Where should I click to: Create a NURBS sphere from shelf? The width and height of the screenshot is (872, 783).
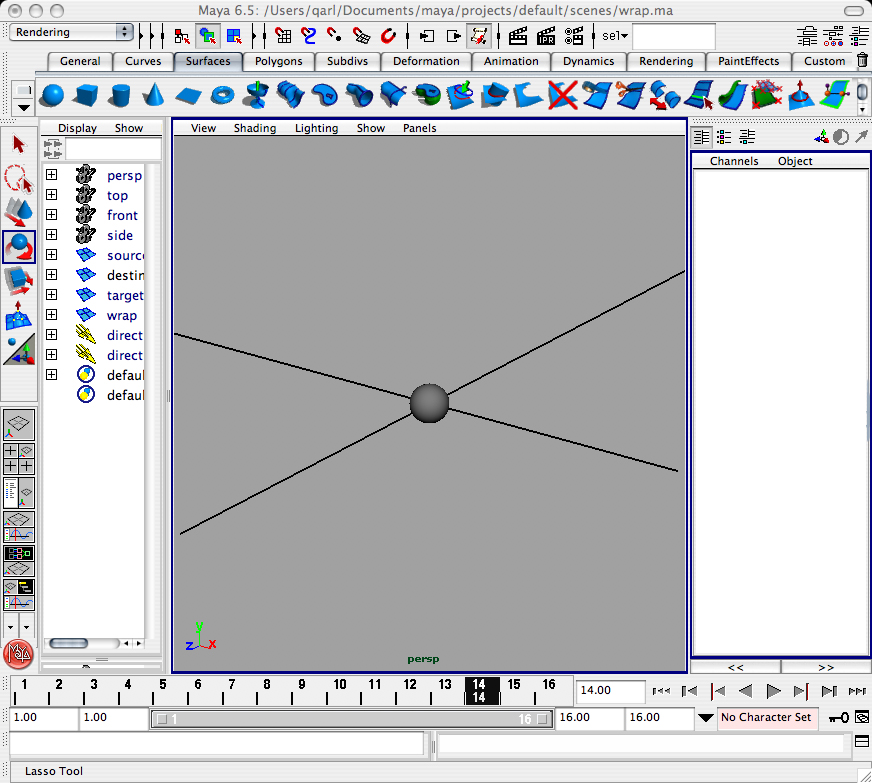52,95
